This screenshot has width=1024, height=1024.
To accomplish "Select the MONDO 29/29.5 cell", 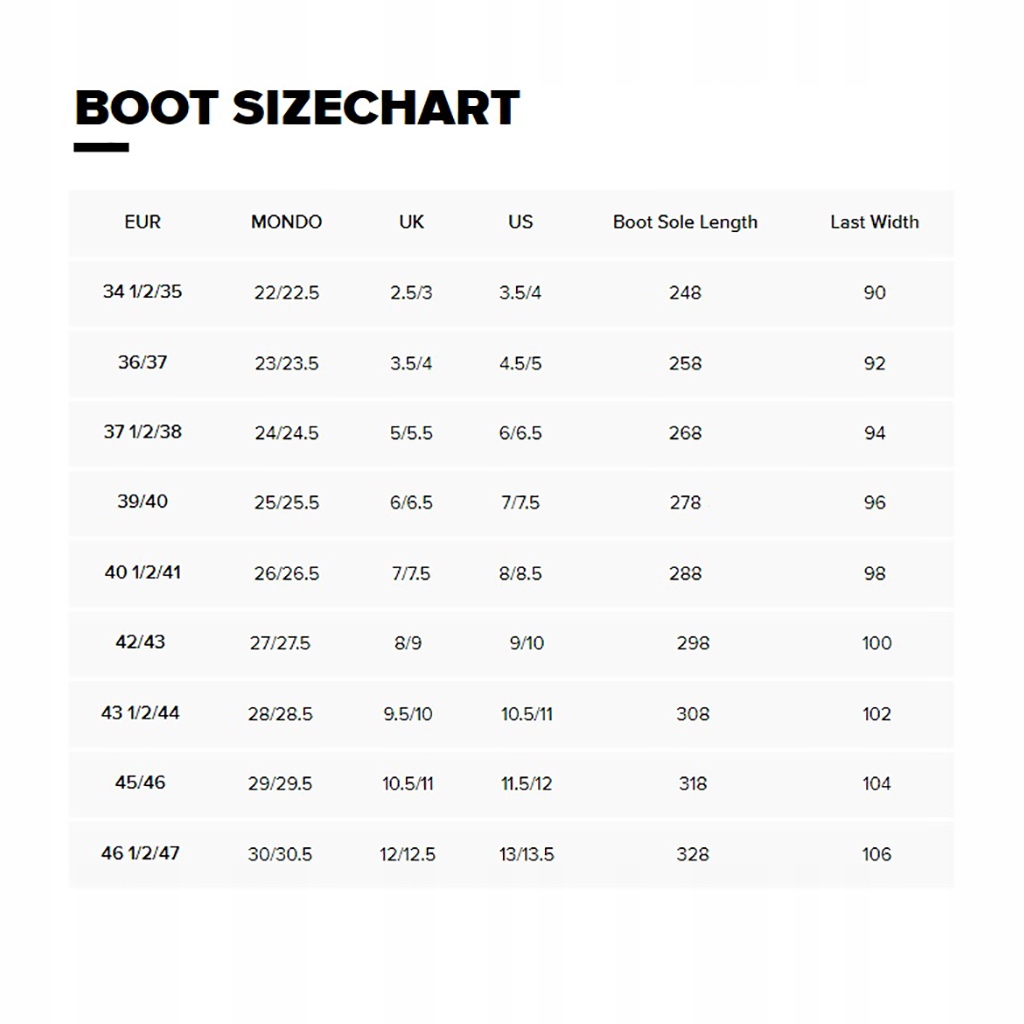I will click(280, 784).
